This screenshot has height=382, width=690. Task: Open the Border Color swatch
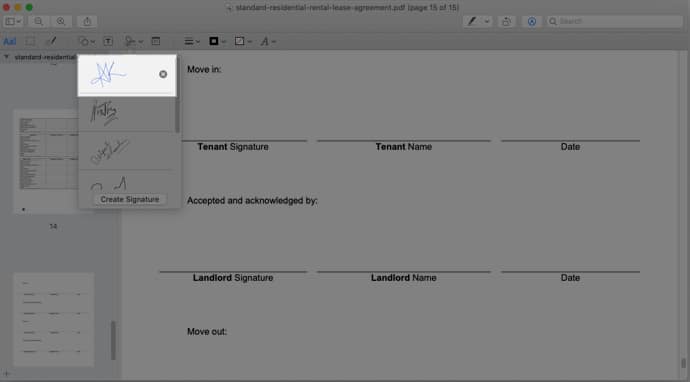pyautogui.click(x=217, y=41)
